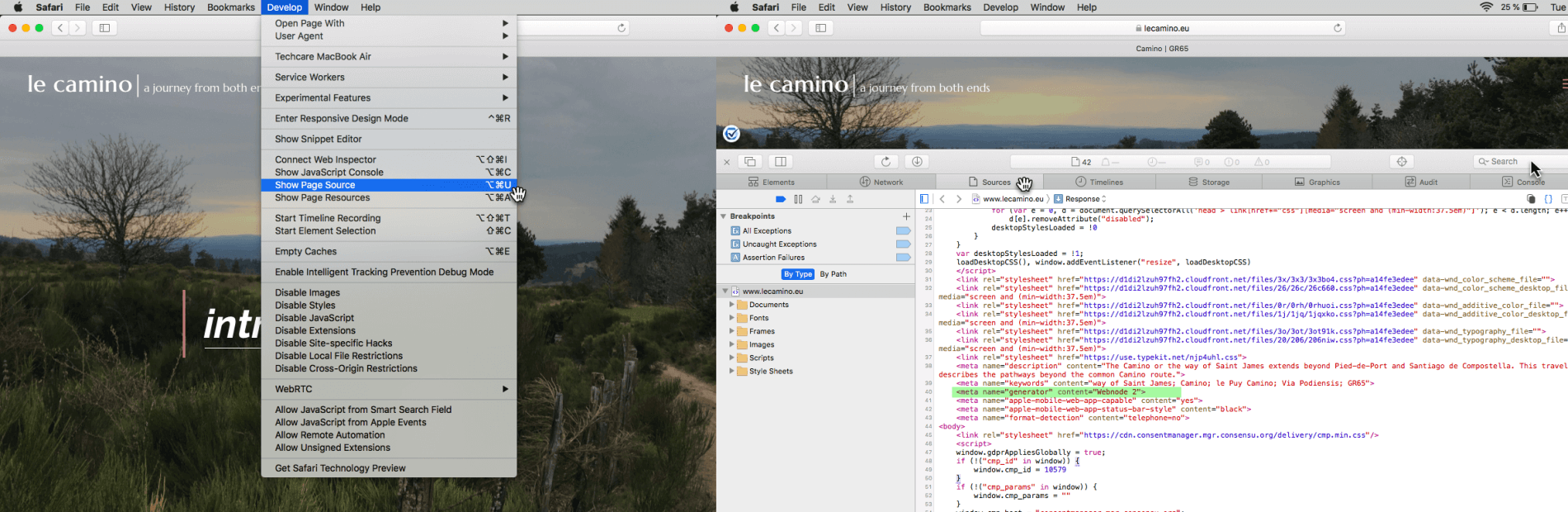Screen dimensions: 1568x512
Task: Switch to the Timelines tab
Action: point(1099,183)
